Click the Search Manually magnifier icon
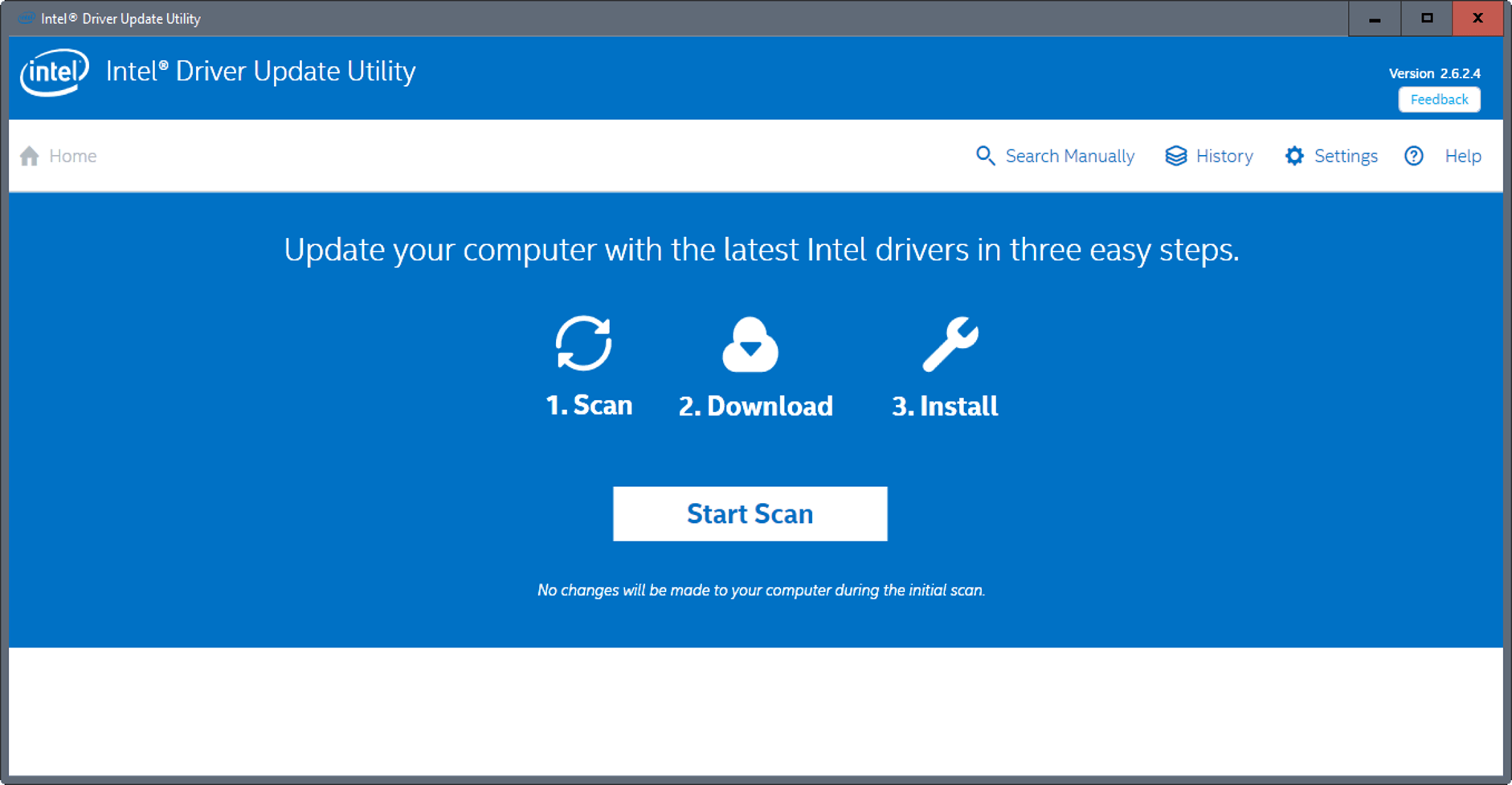Screen dimensions: 1512x785 [x=985, y=156]
